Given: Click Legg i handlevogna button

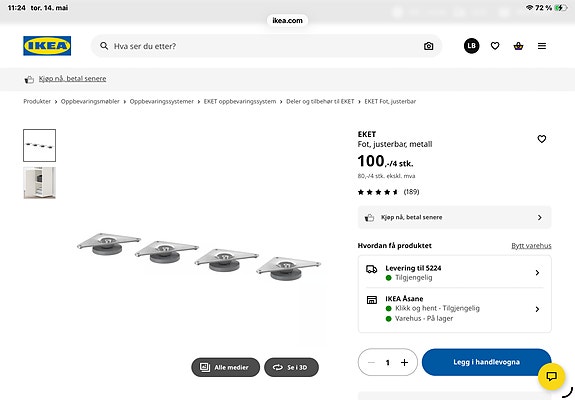Looking at the screenshot, I should 486,362.
